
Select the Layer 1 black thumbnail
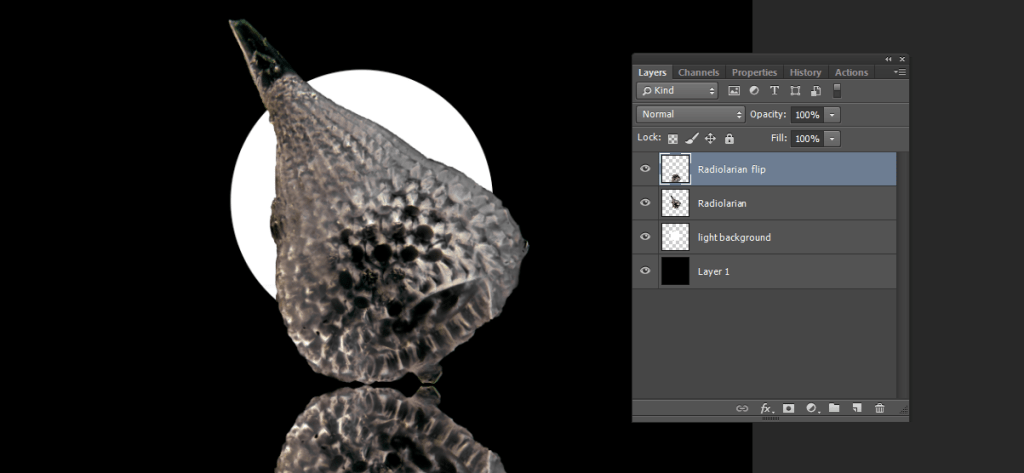tap(675, 271)
